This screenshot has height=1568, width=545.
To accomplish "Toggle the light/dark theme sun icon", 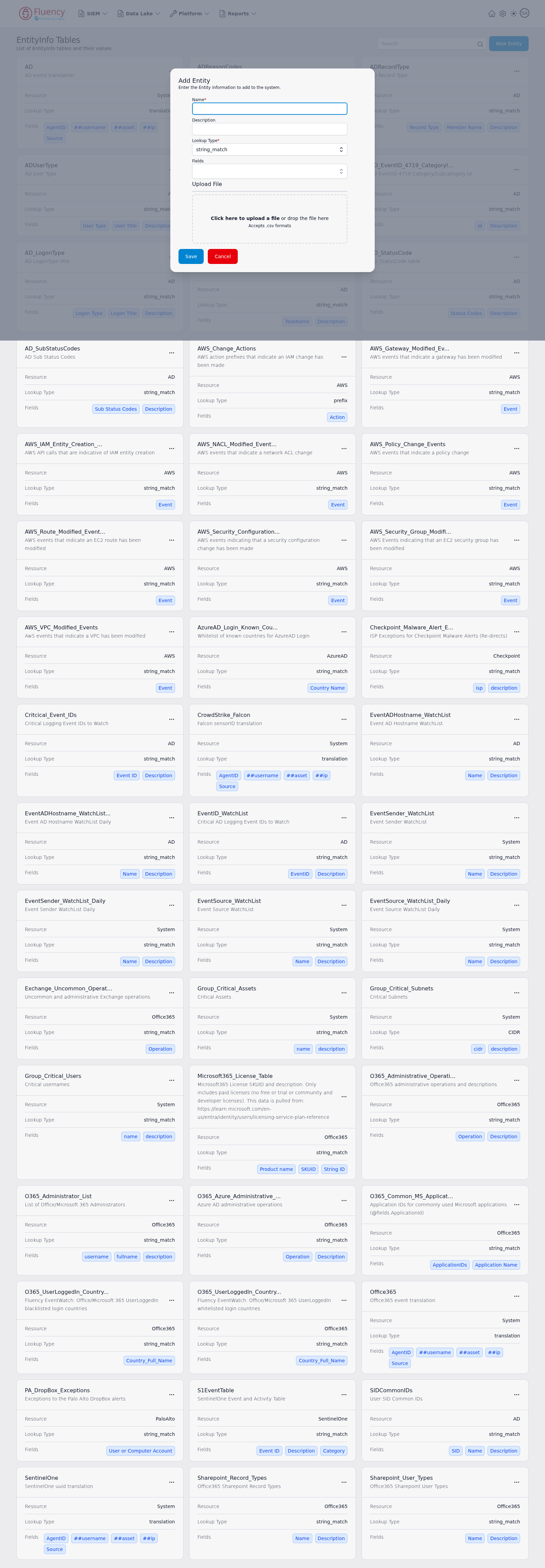I will [513, 13].
